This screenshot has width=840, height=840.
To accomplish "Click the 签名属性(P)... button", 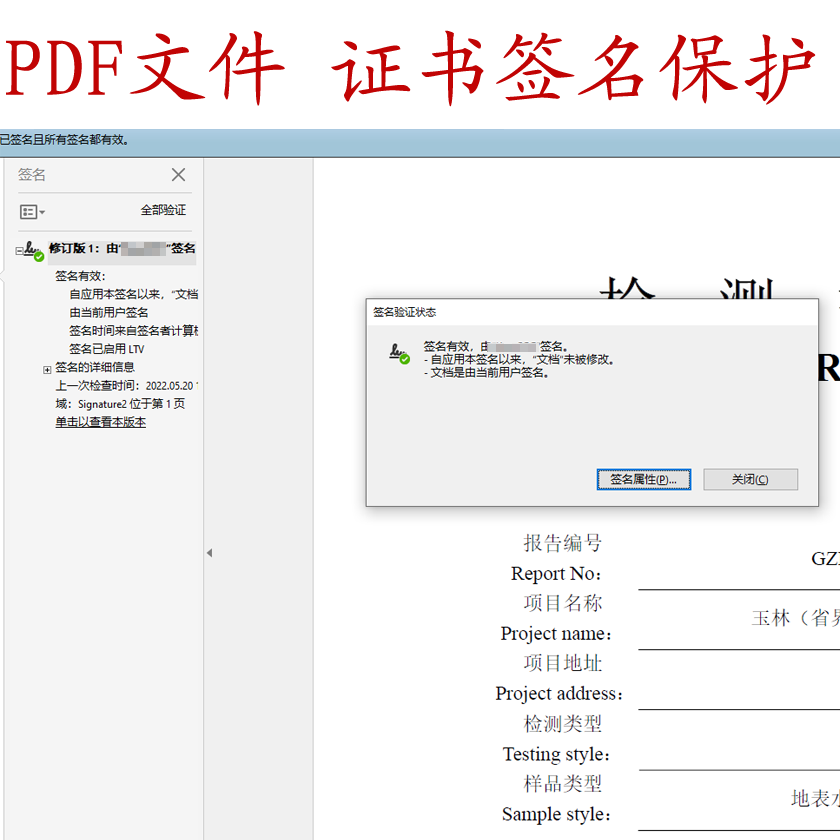I will click(x=643, y=479).
